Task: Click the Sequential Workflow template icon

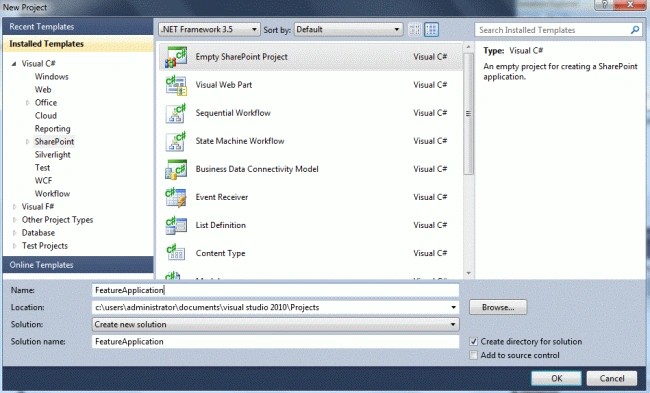Action: (x=176, y=113)
